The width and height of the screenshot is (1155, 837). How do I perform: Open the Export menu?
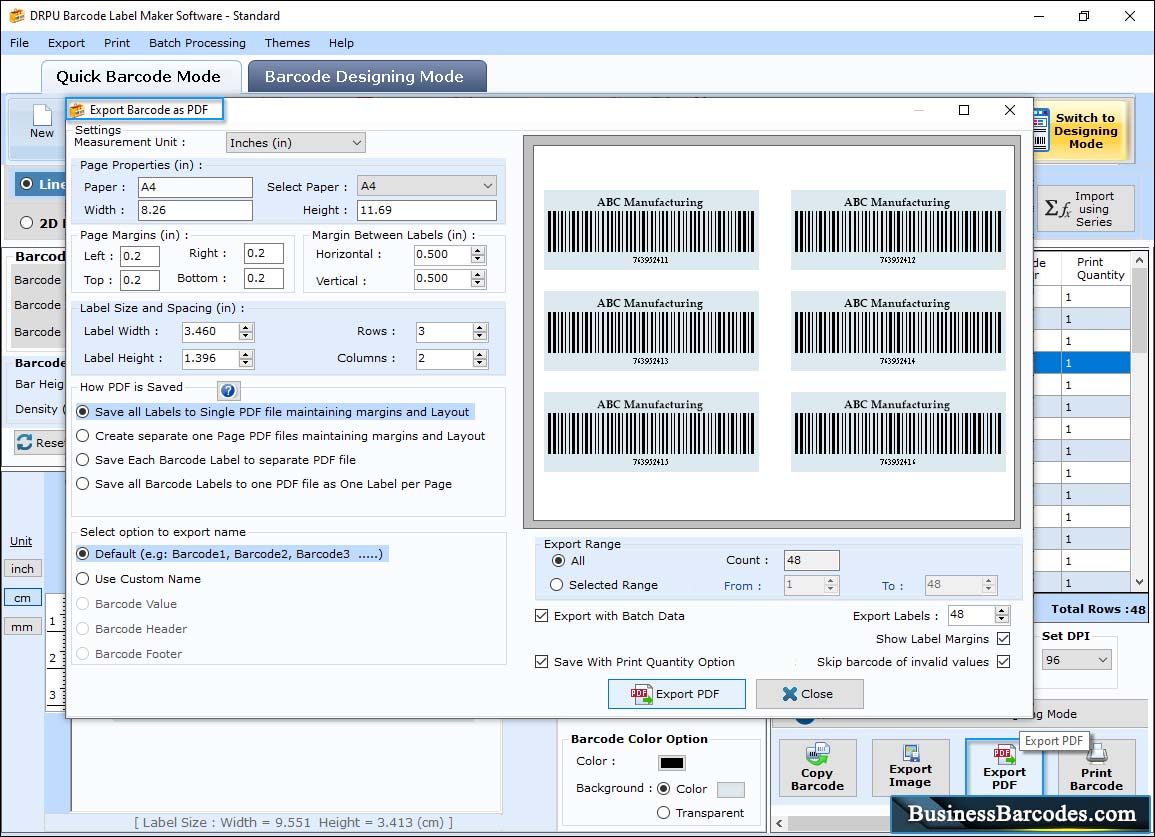(66, 43)
